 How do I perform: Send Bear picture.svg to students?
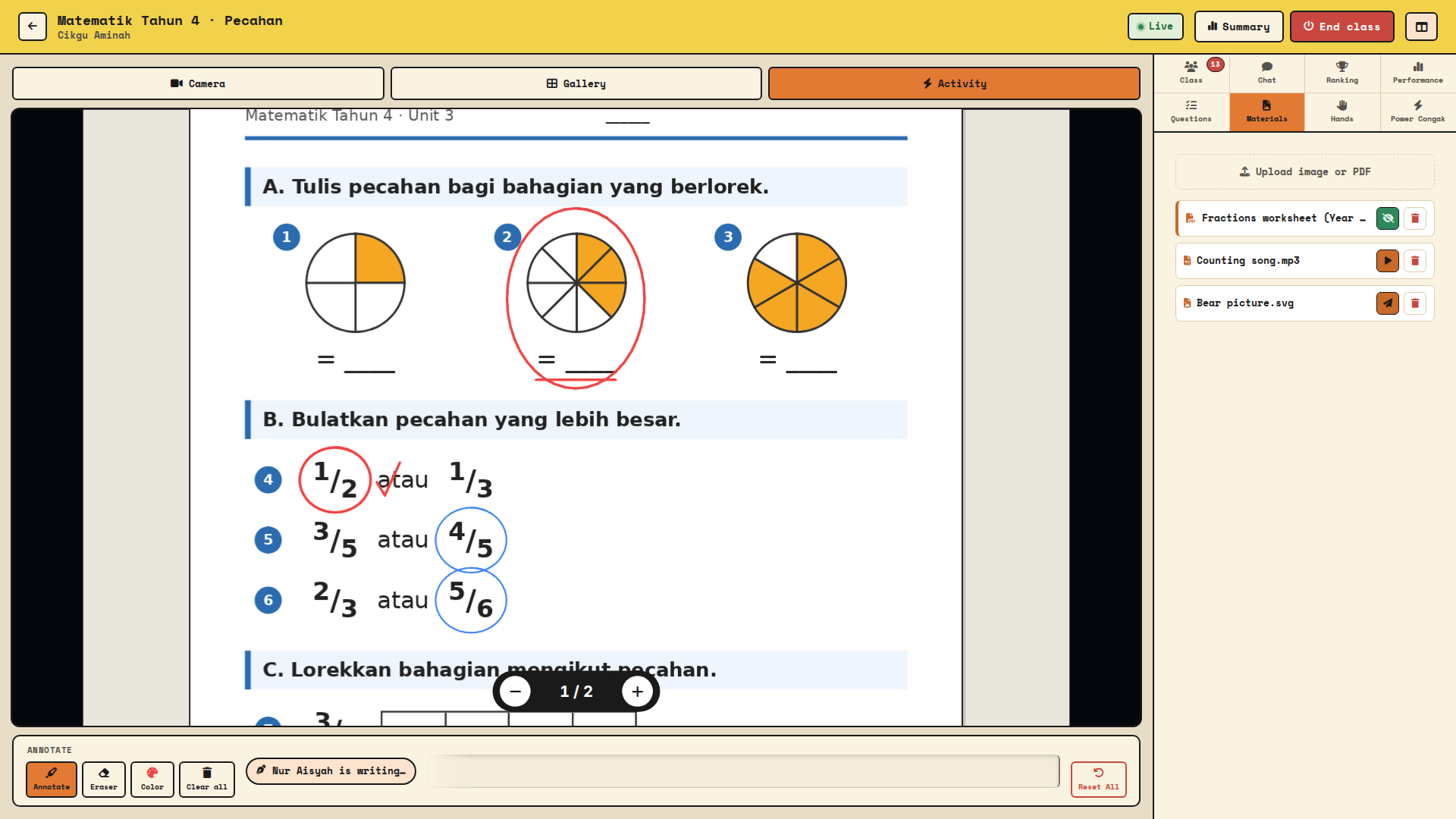(x=1387, y=303)
